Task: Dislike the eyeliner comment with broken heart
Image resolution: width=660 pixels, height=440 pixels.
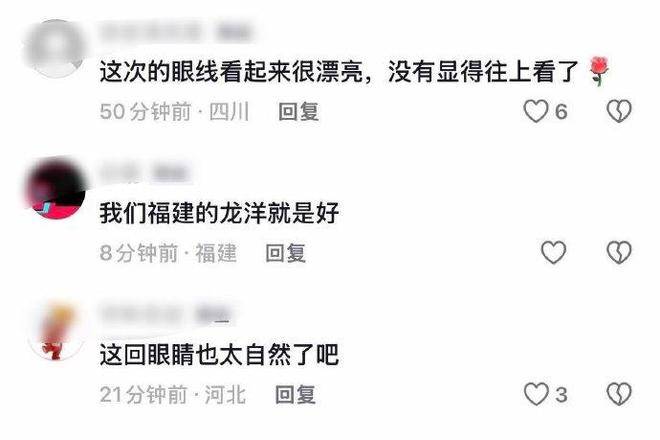Action: pos(619,111)
